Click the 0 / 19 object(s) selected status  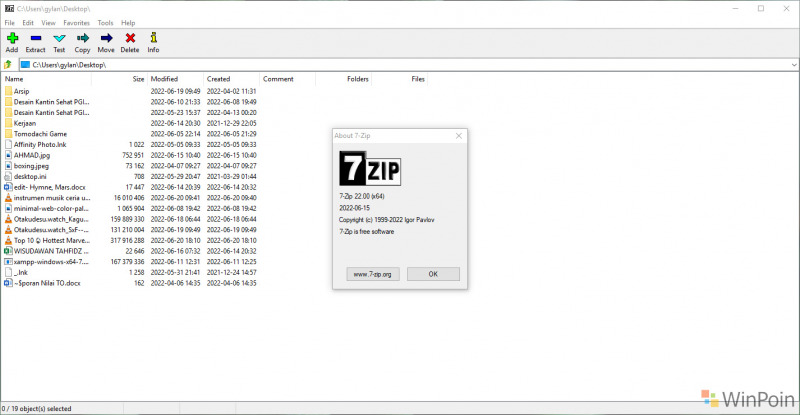click(37, 408)
